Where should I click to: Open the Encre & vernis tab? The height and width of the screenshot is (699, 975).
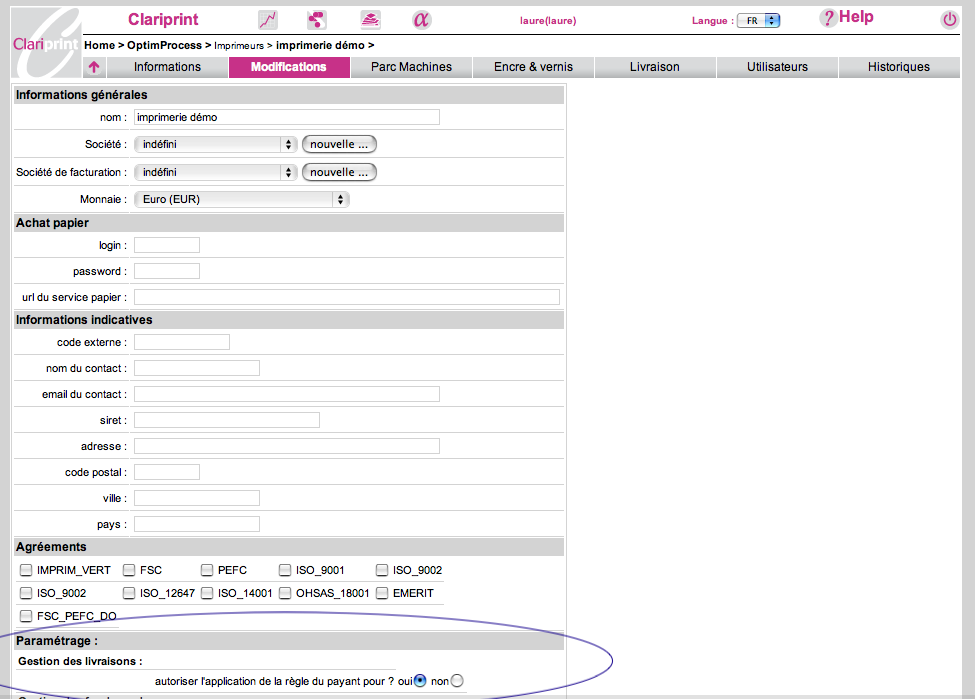(533, 67)
